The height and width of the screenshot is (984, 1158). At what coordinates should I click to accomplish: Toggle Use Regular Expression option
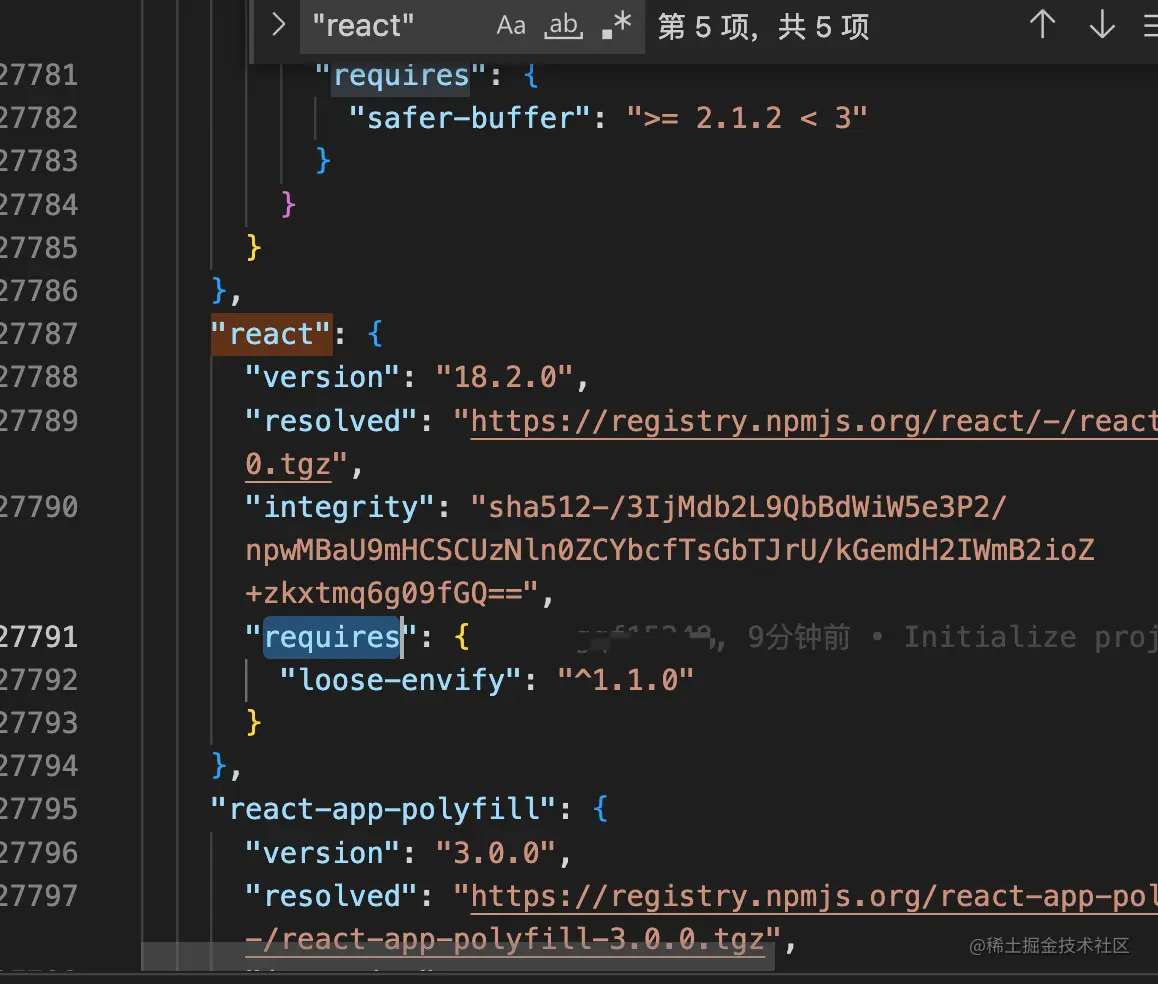coord(617,26)
